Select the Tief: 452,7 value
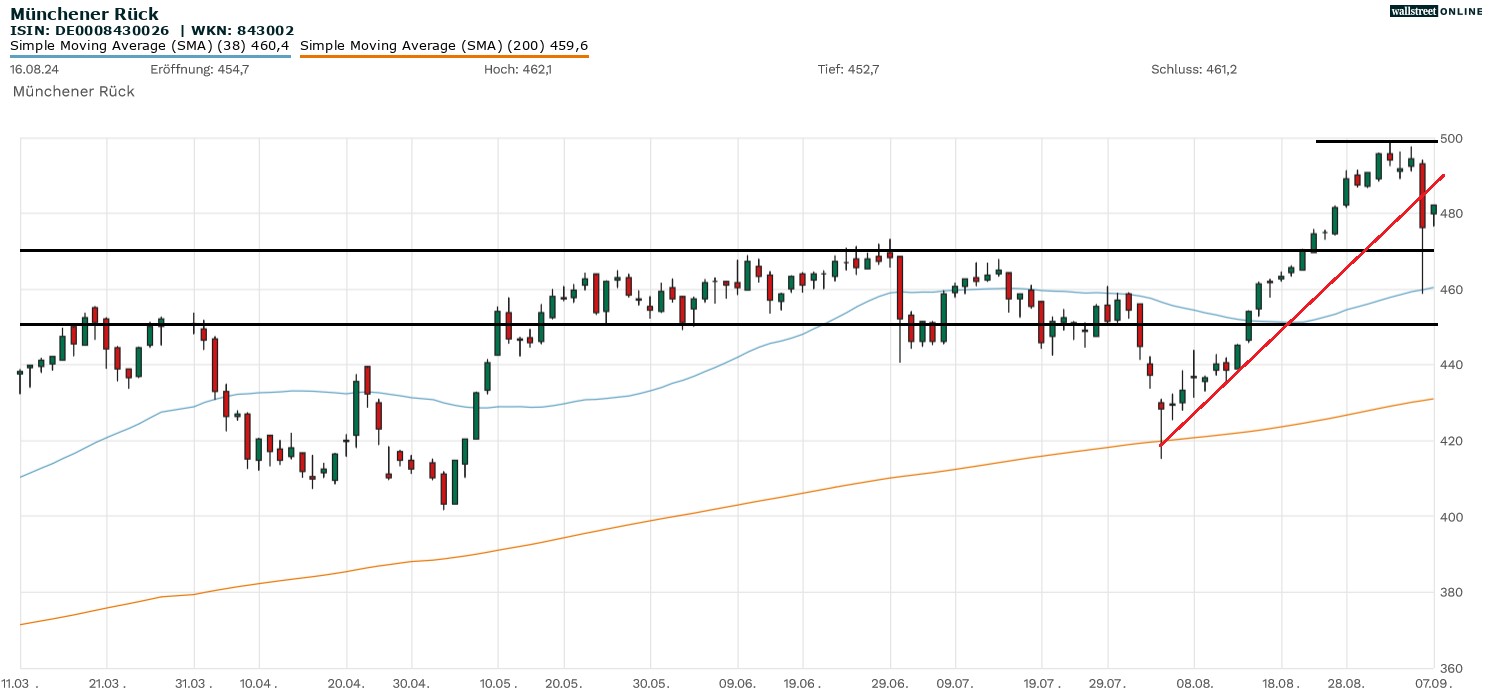The height and width of the screenshot is (689, 1490). coord(848,69)
